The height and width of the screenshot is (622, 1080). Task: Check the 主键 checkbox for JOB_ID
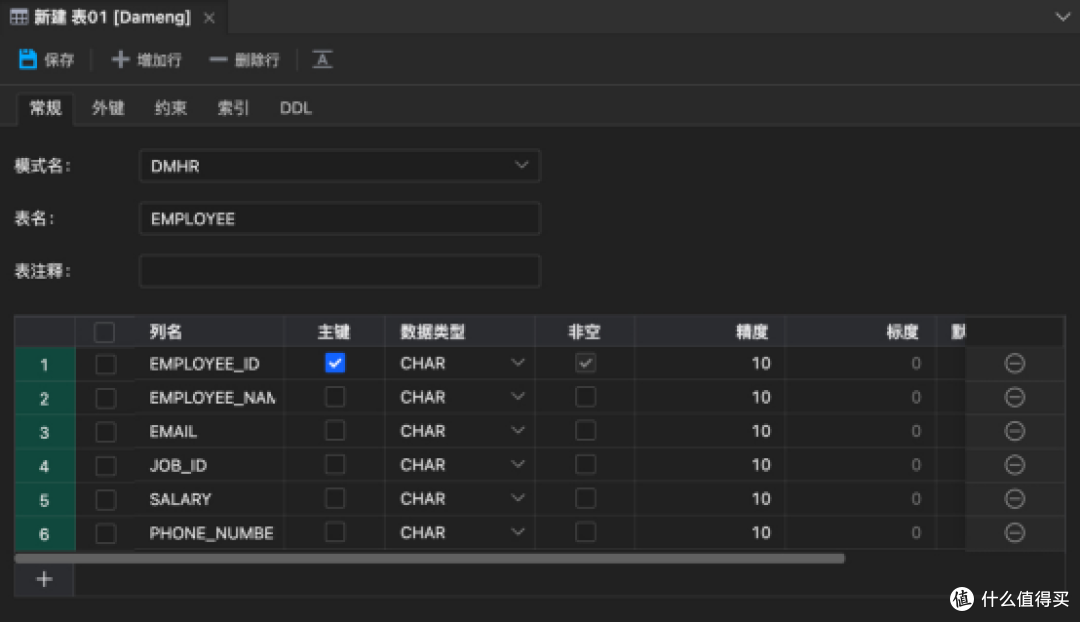(x=335, y=464)
